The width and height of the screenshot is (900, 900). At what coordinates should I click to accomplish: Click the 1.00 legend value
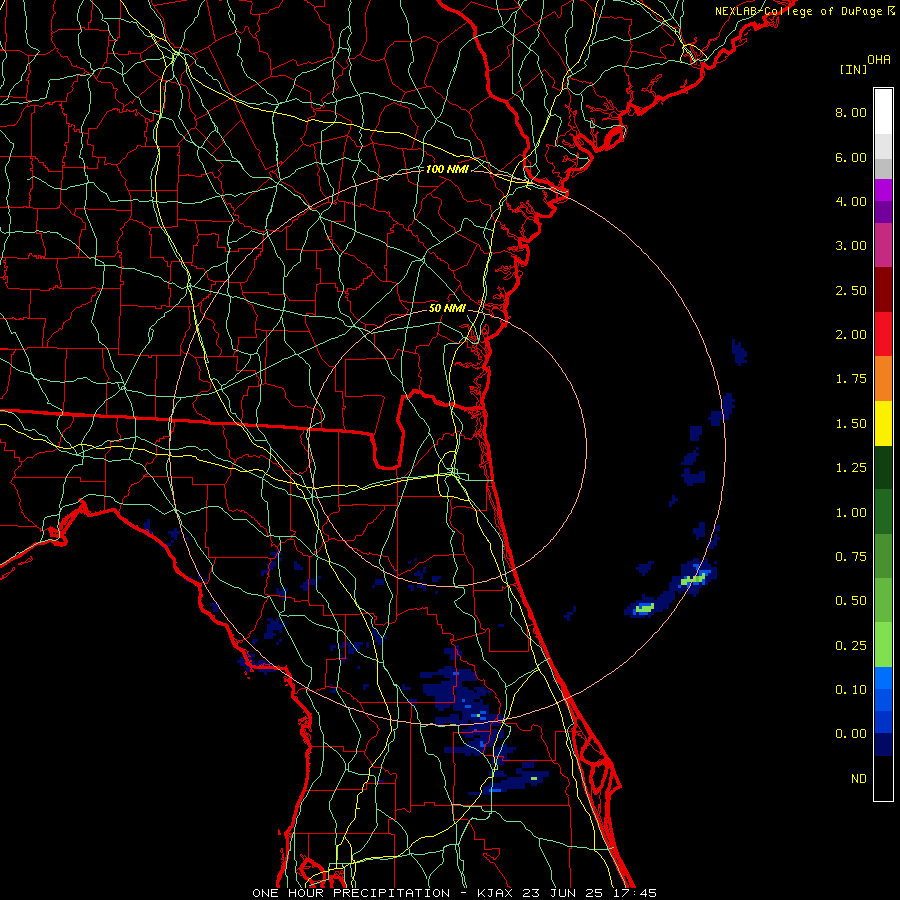point(851,513)
